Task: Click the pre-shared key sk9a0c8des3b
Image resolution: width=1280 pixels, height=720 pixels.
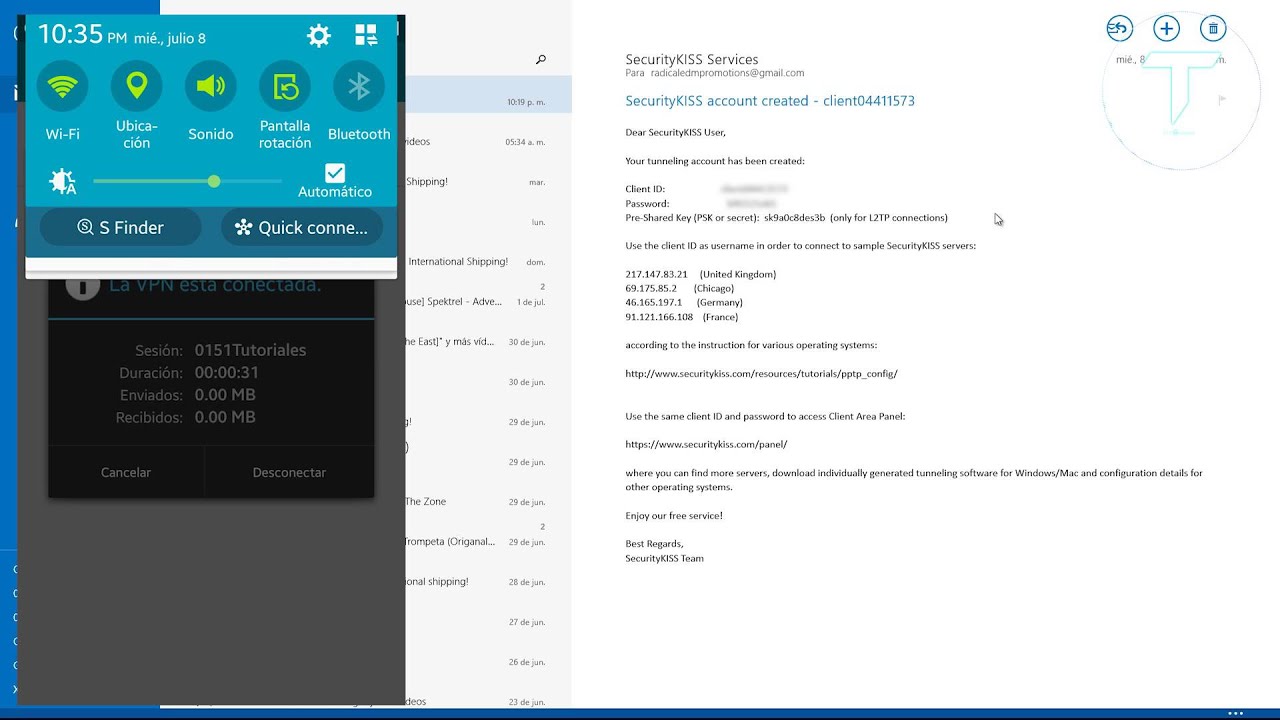Action: point(794,218)
